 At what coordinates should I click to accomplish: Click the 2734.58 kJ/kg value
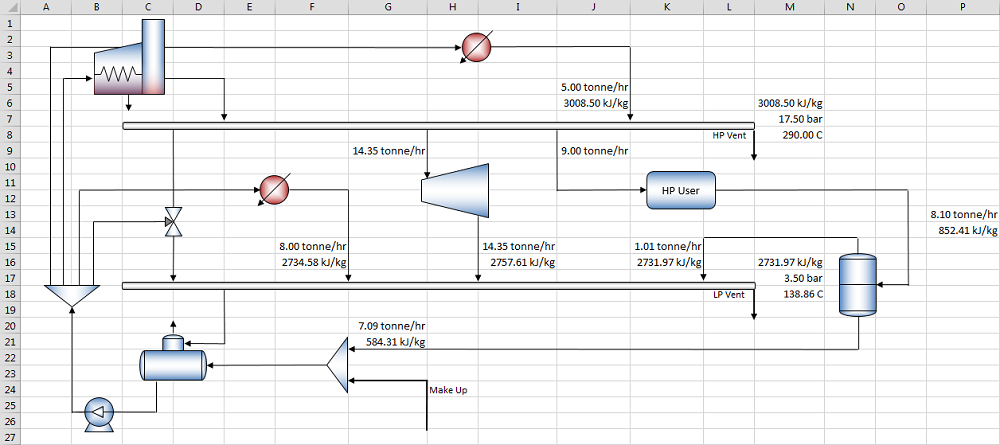click(x=314, y=262)
